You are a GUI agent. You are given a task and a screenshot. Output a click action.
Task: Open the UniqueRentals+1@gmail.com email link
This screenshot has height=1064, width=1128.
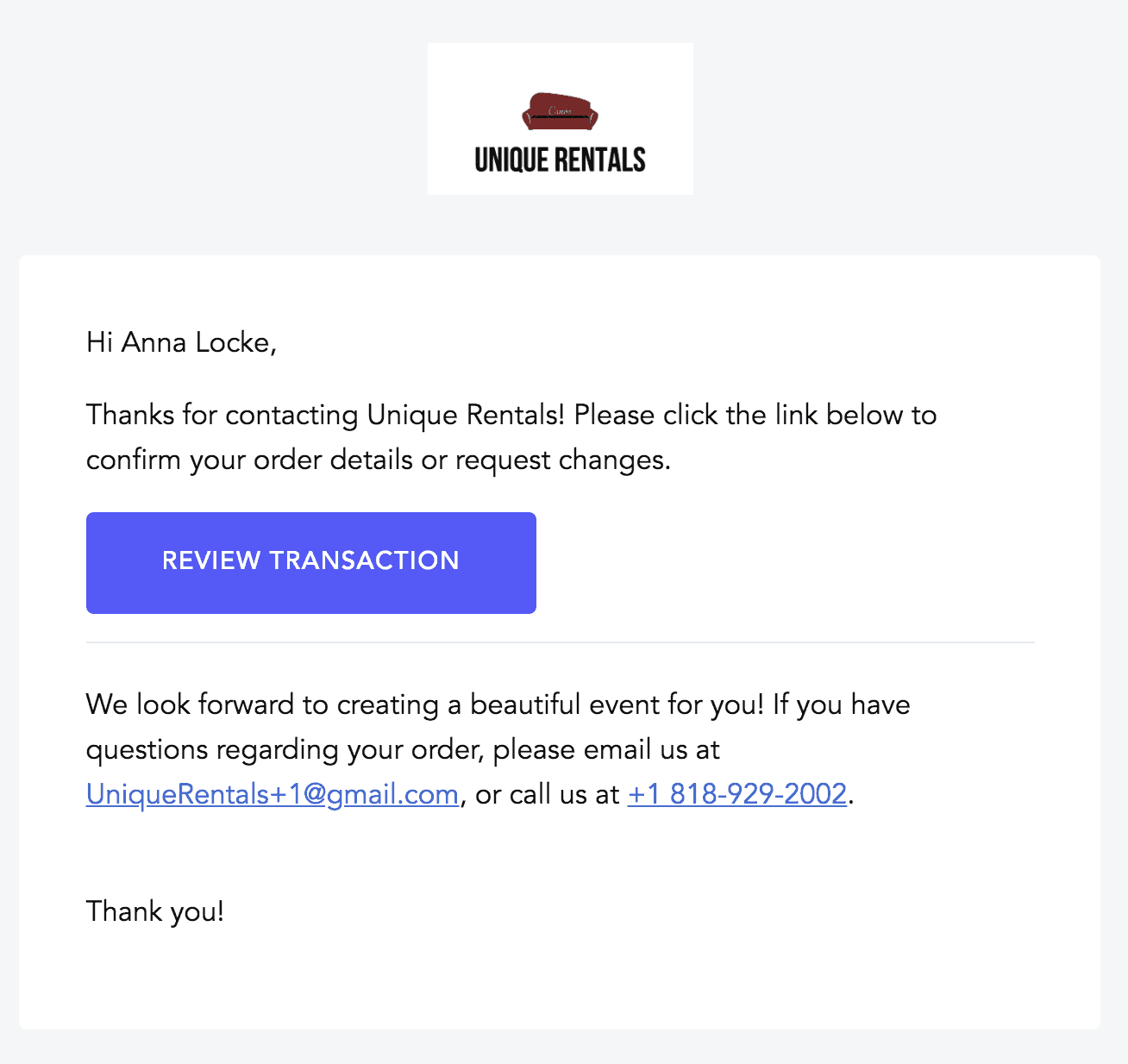pos(273,794)
